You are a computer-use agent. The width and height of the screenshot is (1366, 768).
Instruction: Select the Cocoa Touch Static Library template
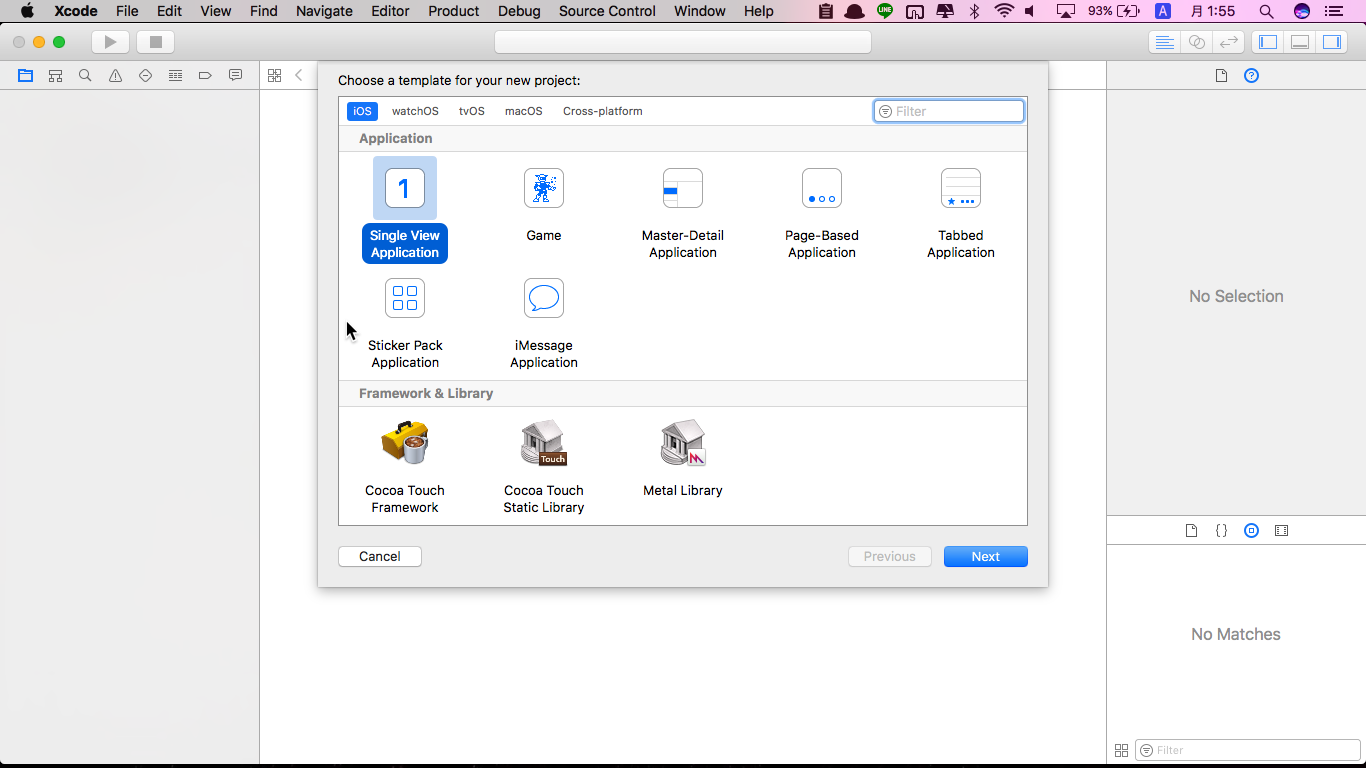tap(544, 466)
